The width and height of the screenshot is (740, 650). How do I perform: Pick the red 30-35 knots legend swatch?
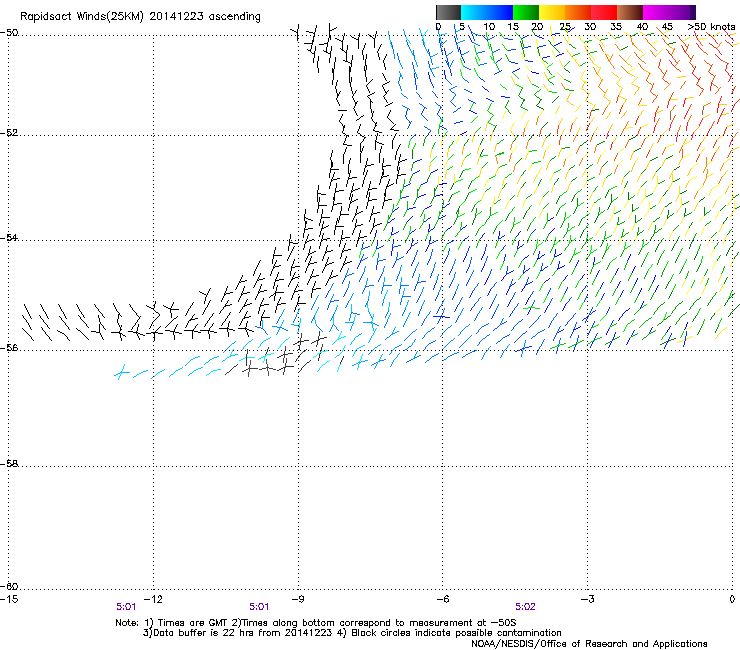tap(604, 12)
